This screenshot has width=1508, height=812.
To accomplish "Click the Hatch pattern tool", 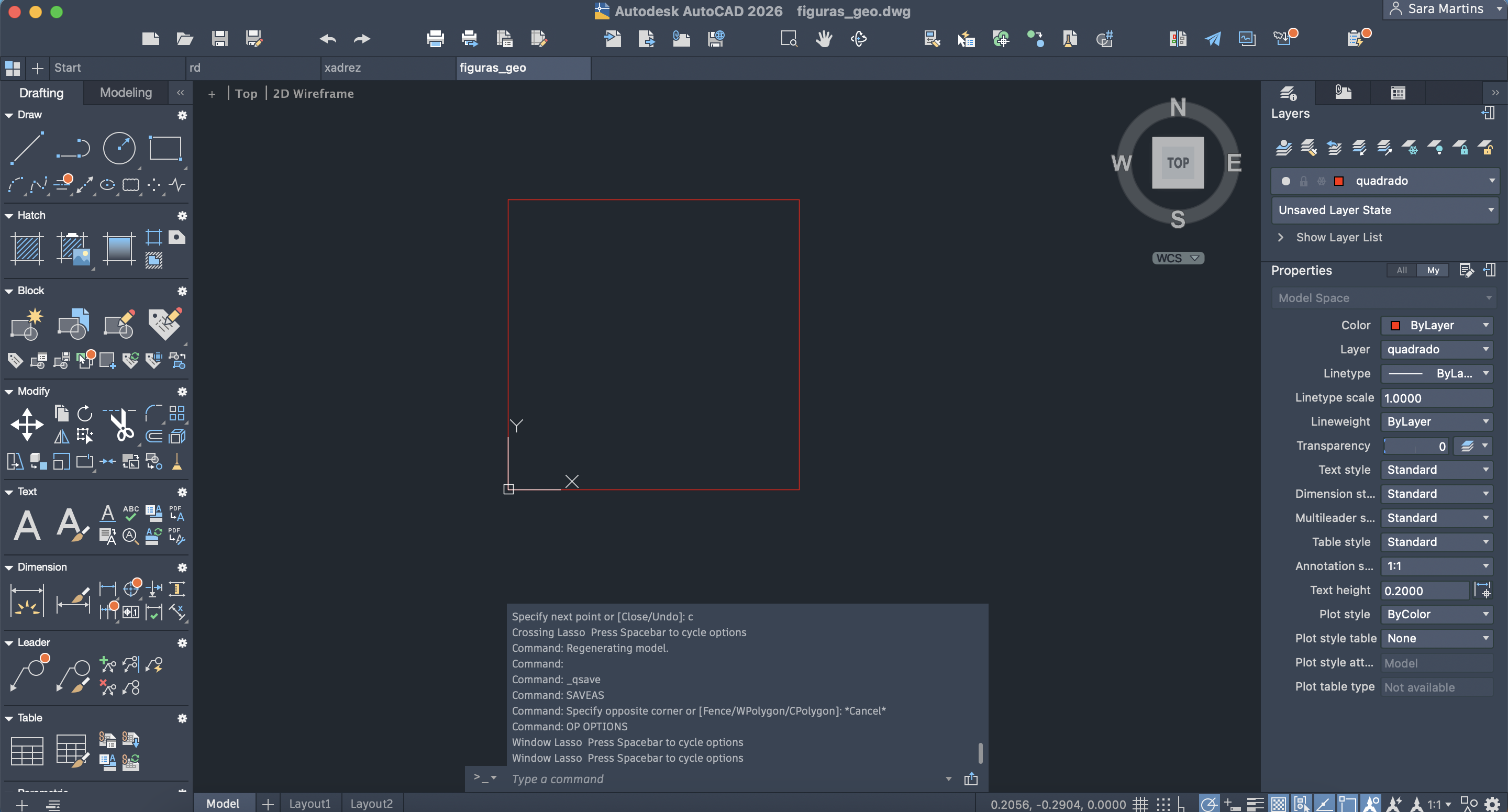I will click(x=27, y=248).
